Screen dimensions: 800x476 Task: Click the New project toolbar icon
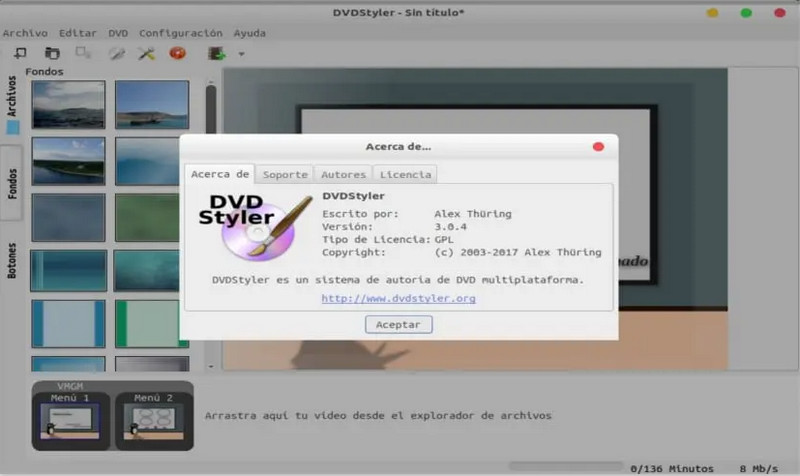[x=20, y=53]
